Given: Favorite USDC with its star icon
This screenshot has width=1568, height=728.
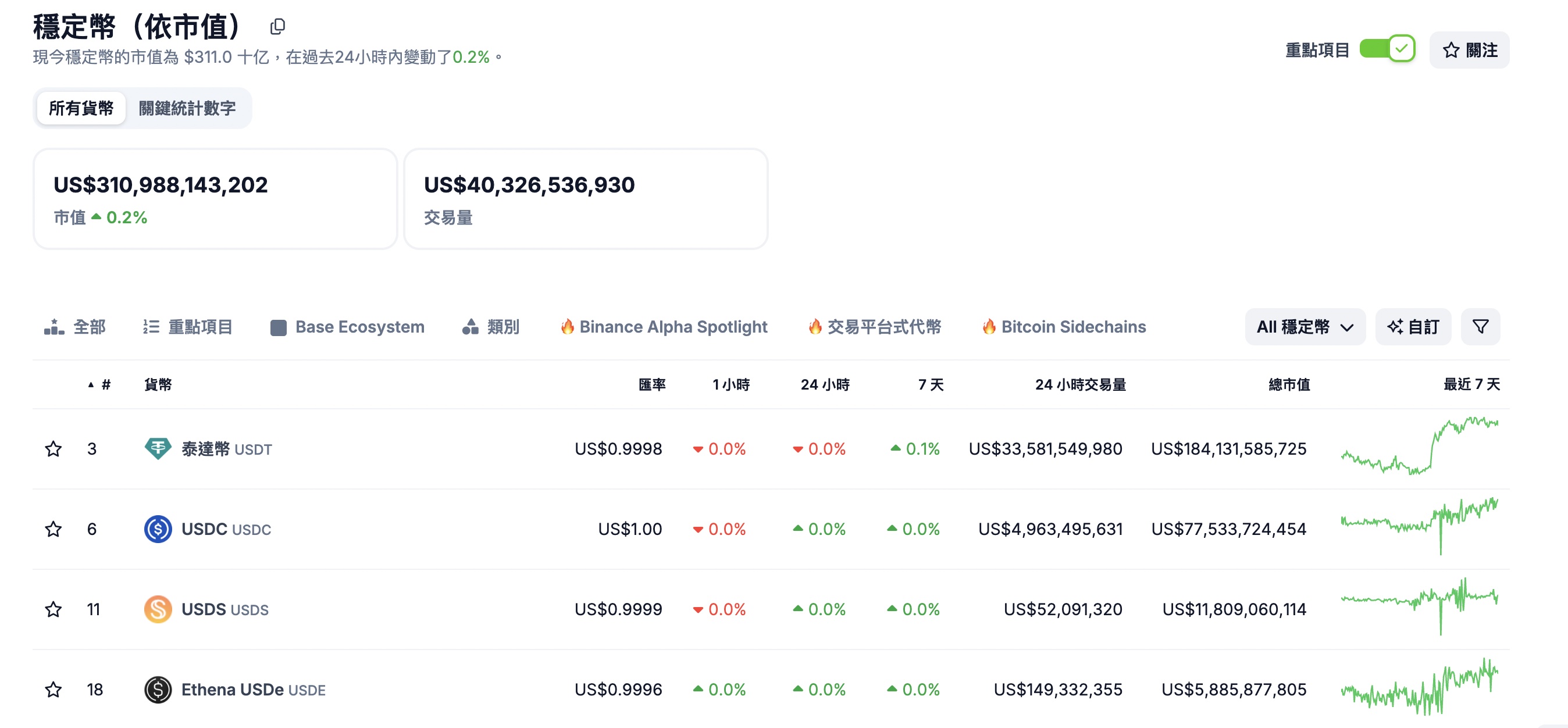Looking at the screenshot, I should click(54, 529).
